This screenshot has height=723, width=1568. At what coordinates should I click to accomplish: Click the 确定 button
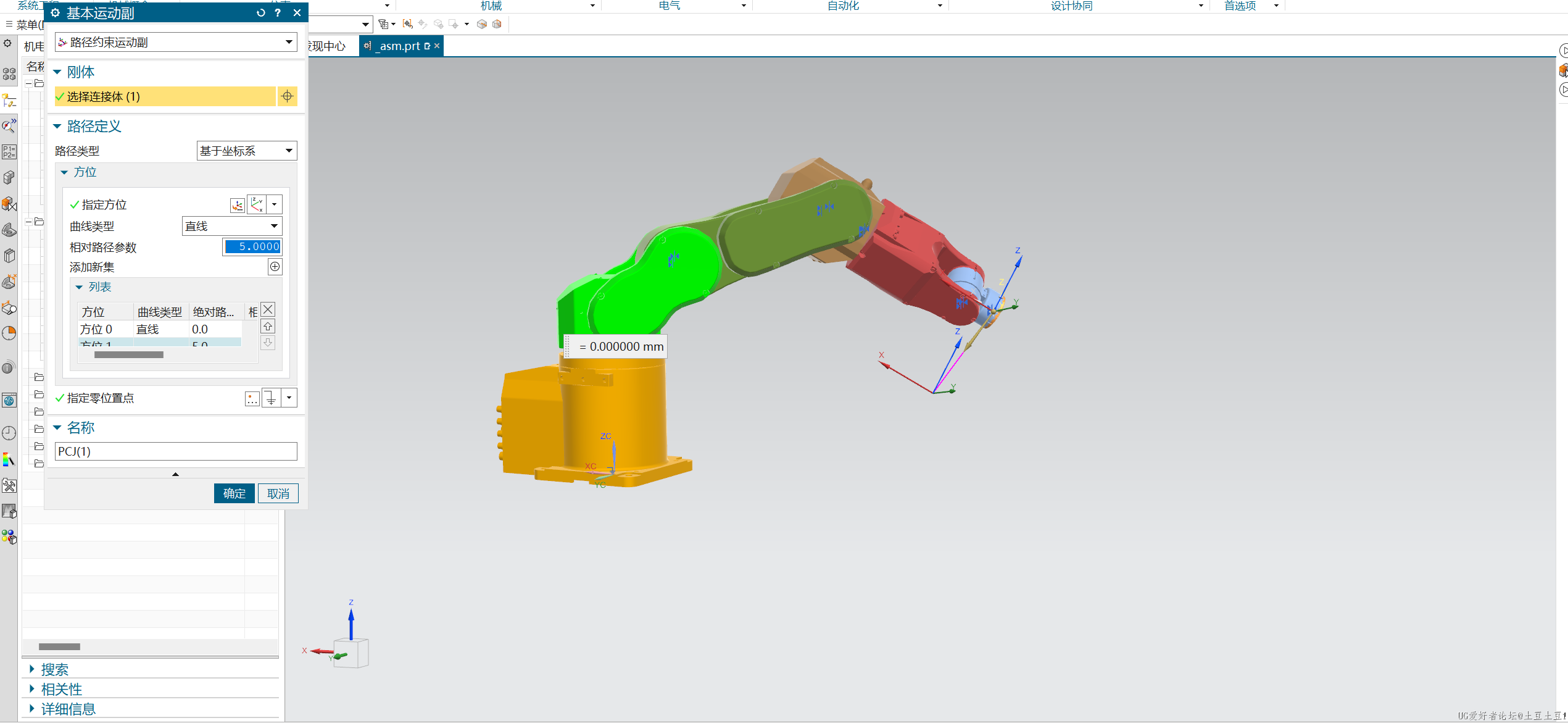[234, 493]
